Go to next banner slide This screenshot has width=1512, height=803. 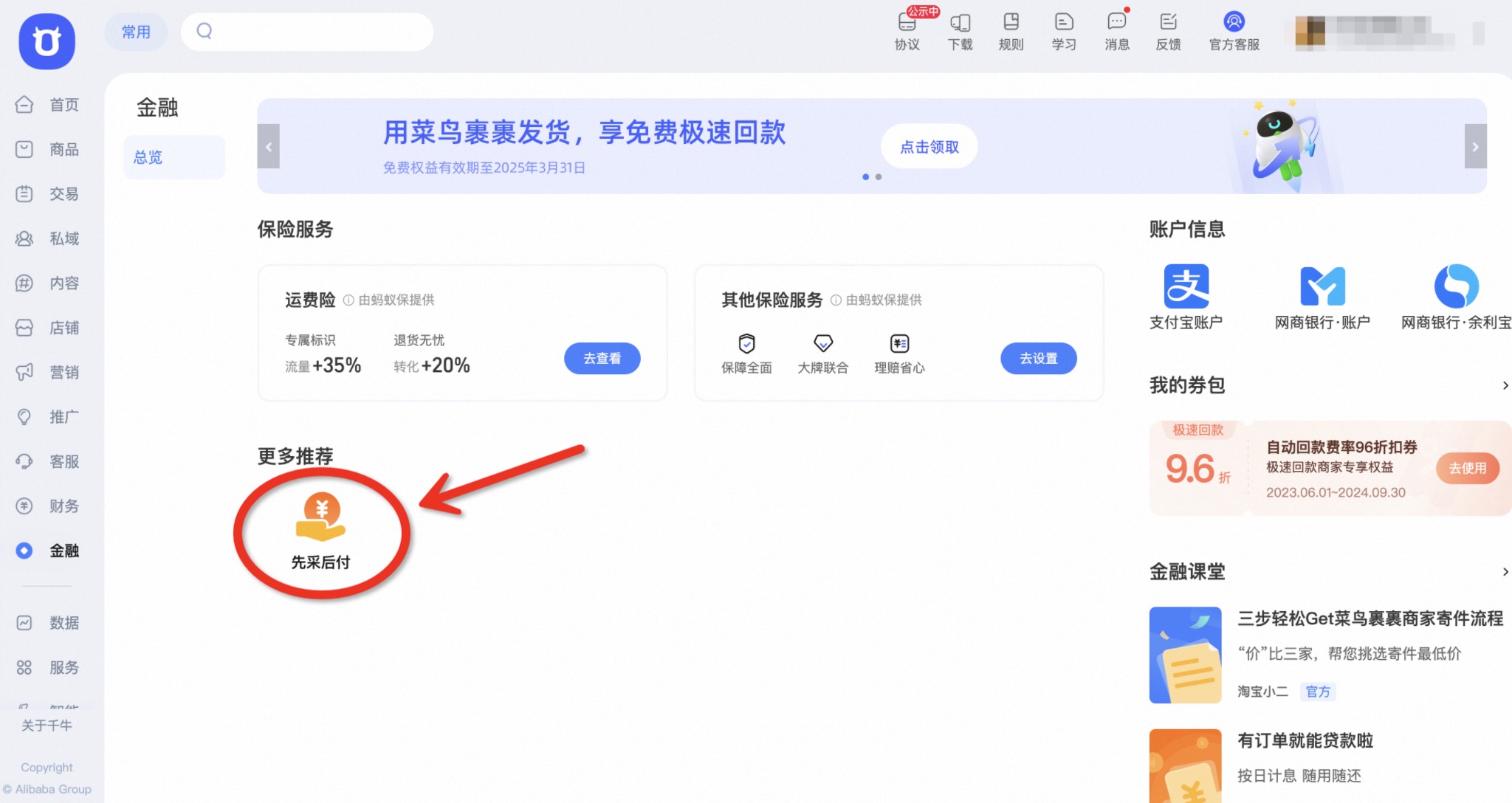[1475, 146]
